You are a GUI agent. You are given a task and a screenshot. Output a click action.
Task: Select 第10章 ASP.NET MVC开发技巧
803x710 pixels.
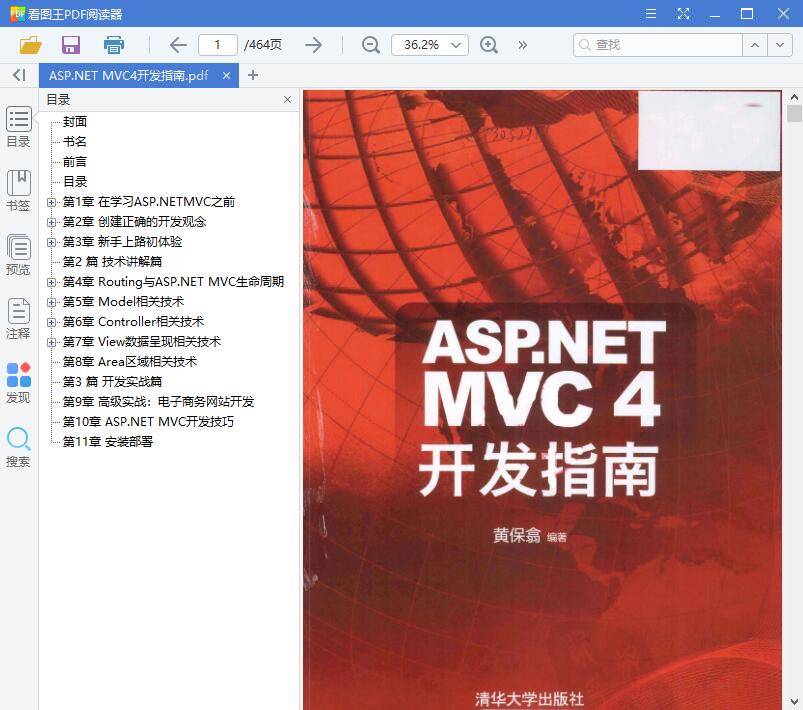(148, 422)
